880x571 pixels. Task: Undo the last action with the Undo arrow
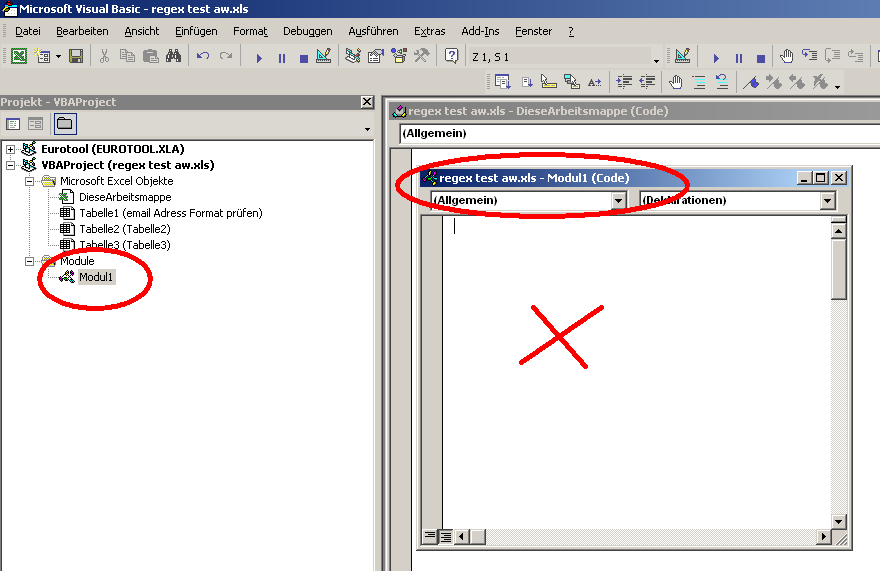(x=203, y=56)
